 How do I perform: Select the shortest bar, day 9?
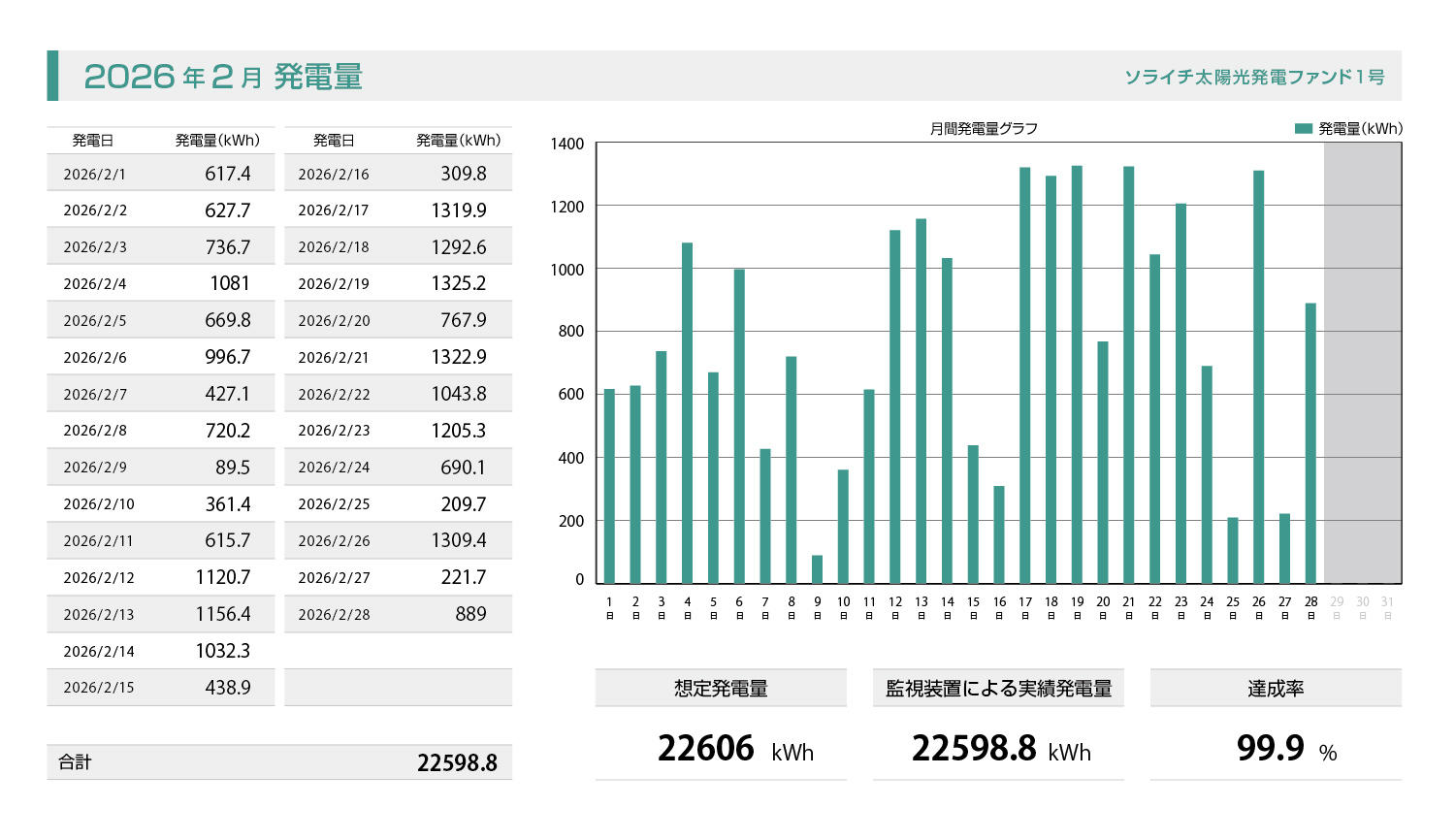(x=817, y=569)
